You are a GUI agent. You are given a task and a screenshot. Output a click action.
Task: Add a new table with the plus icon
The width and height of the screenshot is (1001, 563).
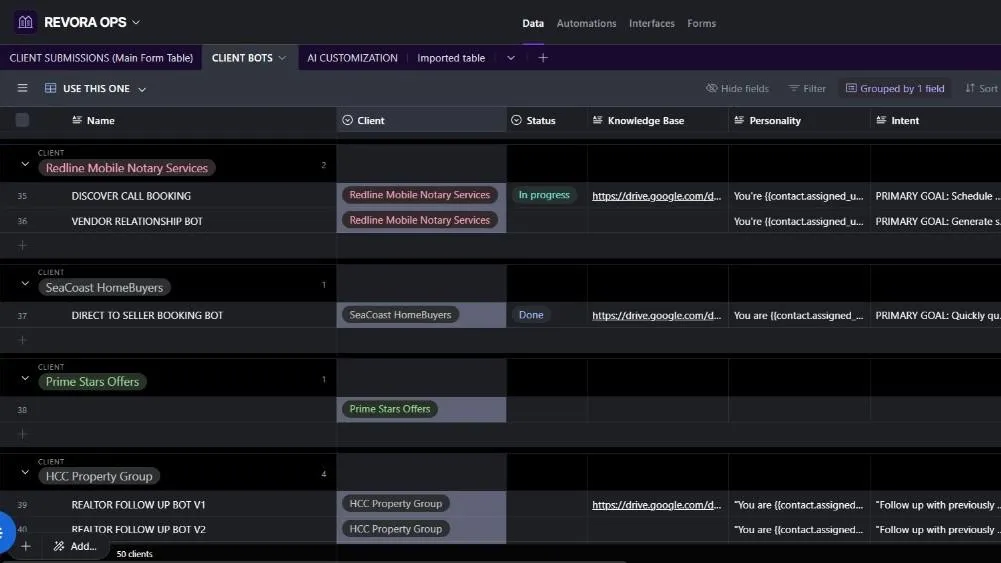coord(543,57)
